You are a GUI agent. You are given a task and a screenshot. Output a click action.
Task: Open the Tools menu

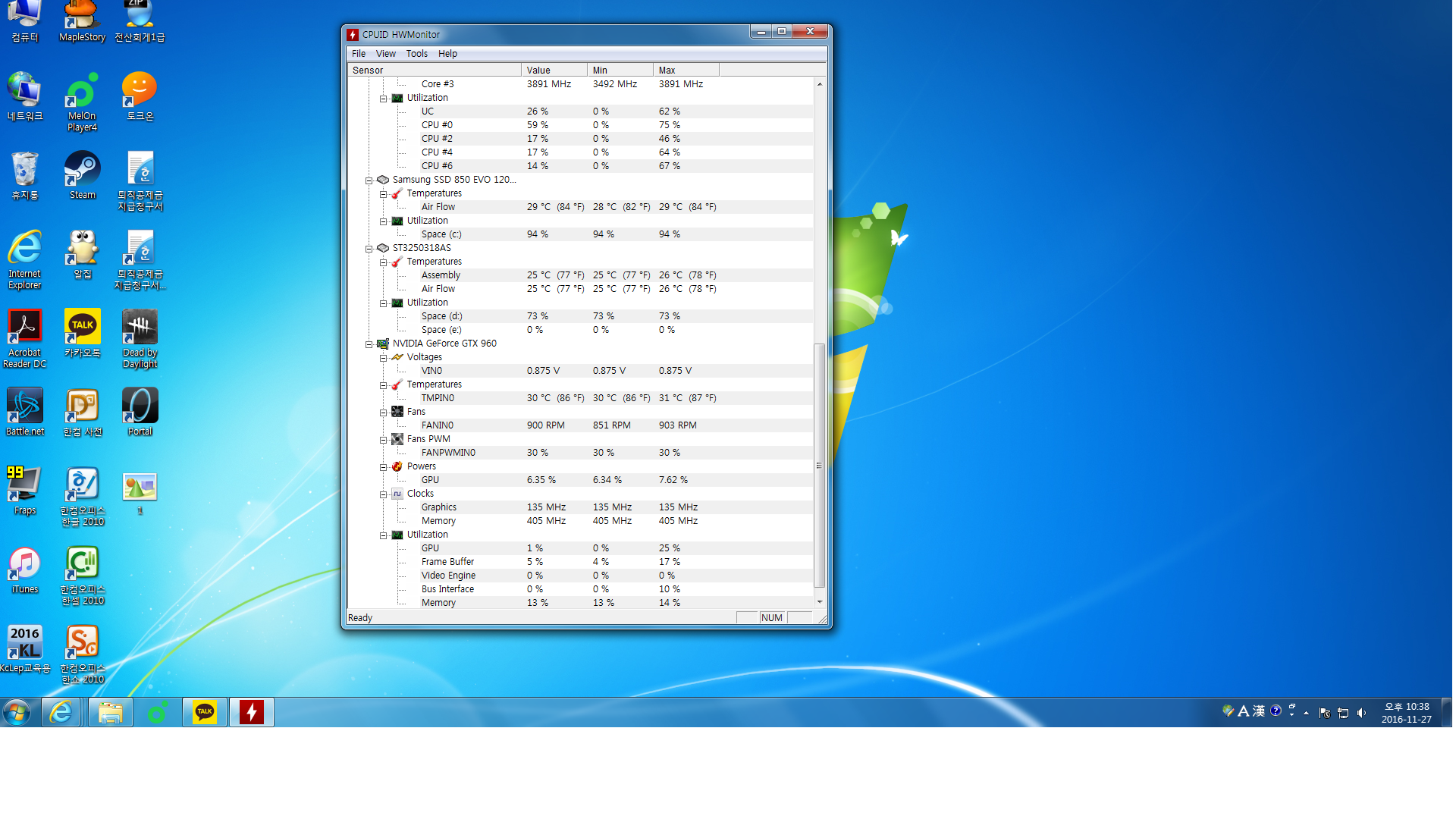[x=416, y=54]
